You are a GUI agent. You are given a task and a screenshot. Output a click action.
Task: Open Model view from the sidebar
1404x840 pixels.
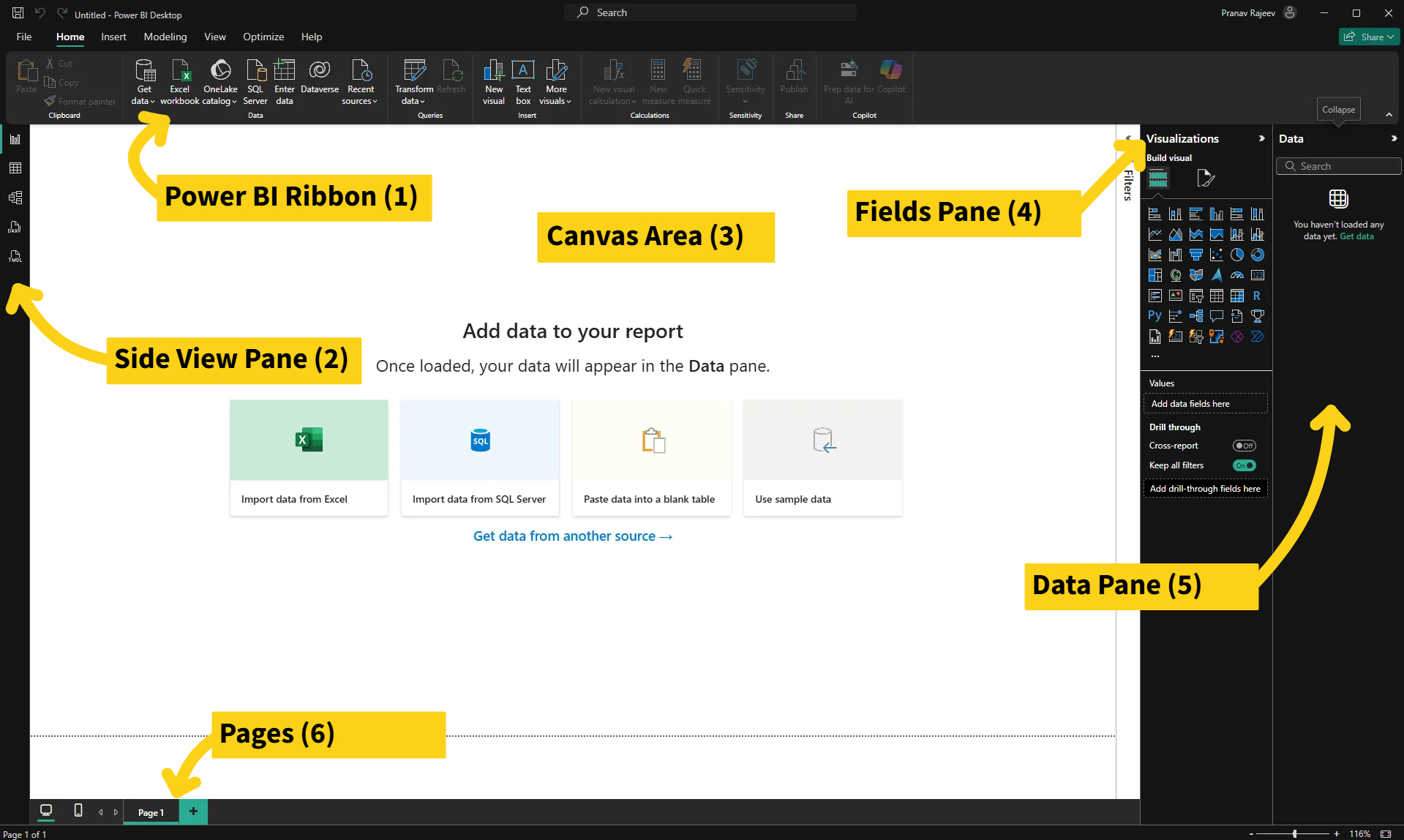(x=15, y=198)
